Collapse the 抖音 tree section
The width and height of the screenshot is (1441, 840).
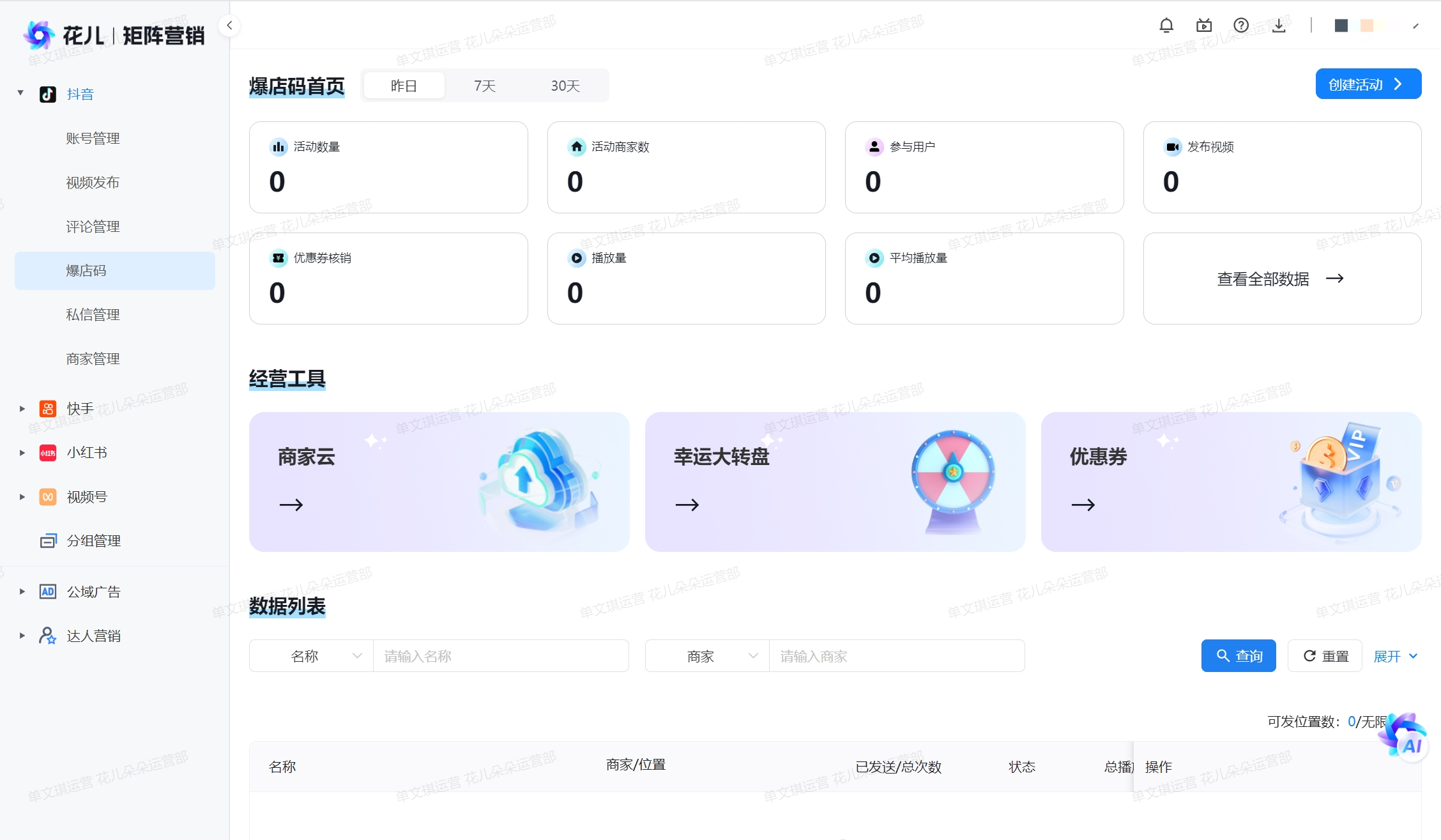tap(20, 93)
